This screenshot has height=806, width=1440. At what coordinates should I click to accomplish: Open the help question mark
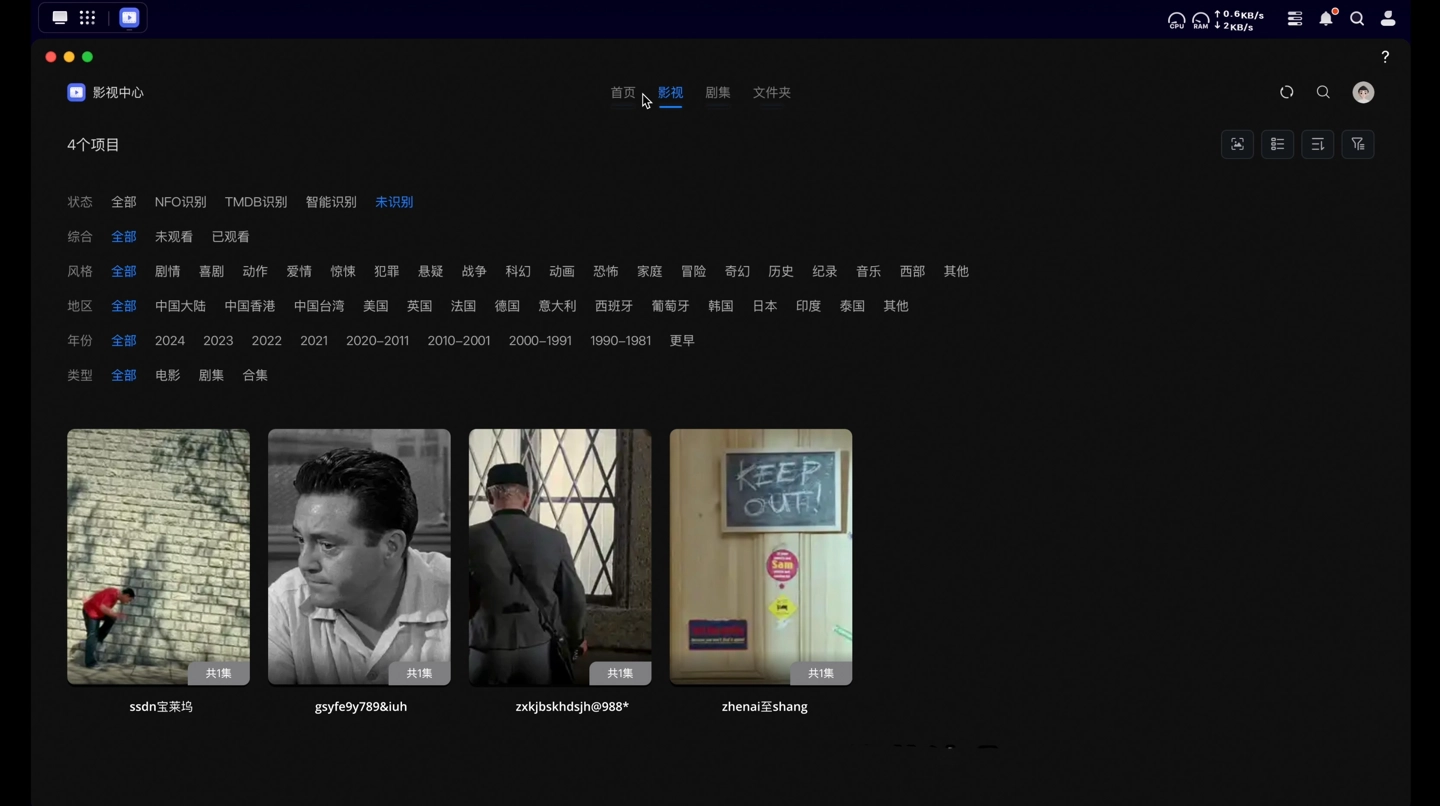pos(1385,57)
